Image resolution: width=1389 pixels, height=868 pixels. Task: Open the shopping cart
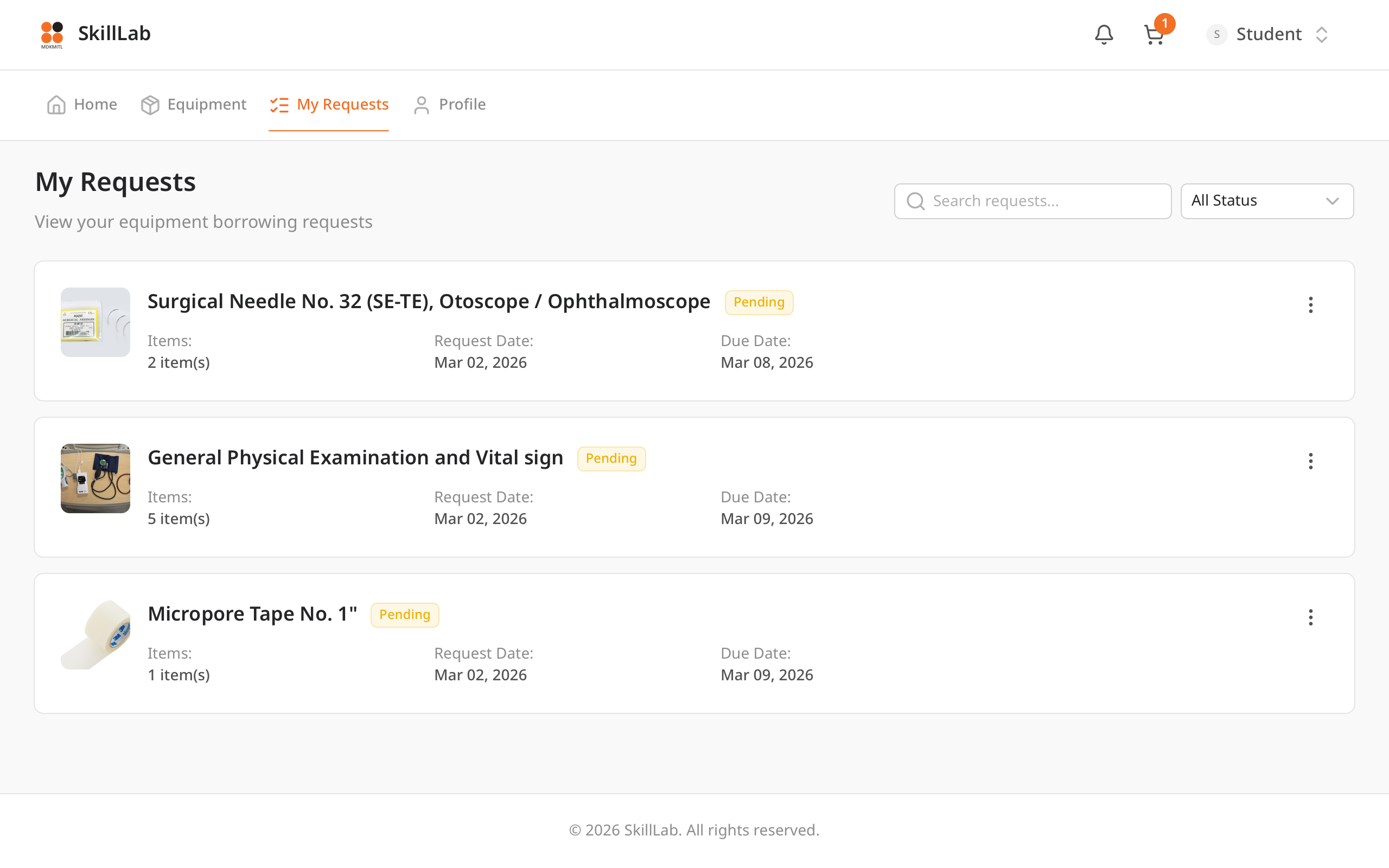click(x=1154, y=34)
